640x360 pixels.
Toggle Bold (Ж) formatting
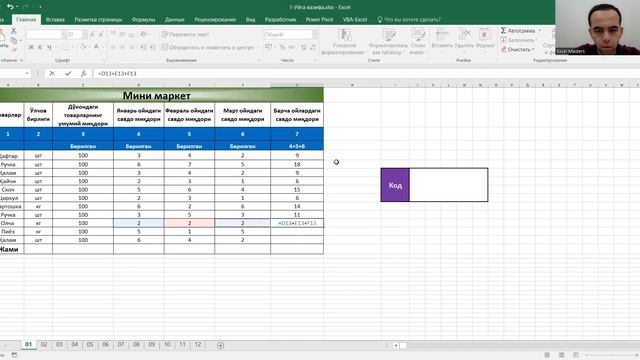[x=31, y=47]
